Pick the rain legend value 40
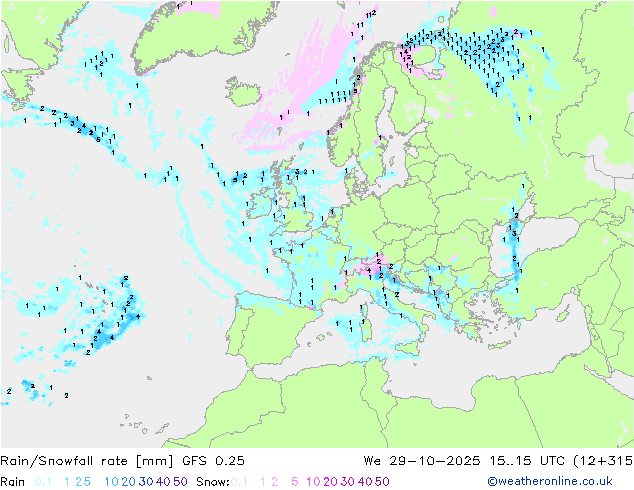 (x=163, y=482)
